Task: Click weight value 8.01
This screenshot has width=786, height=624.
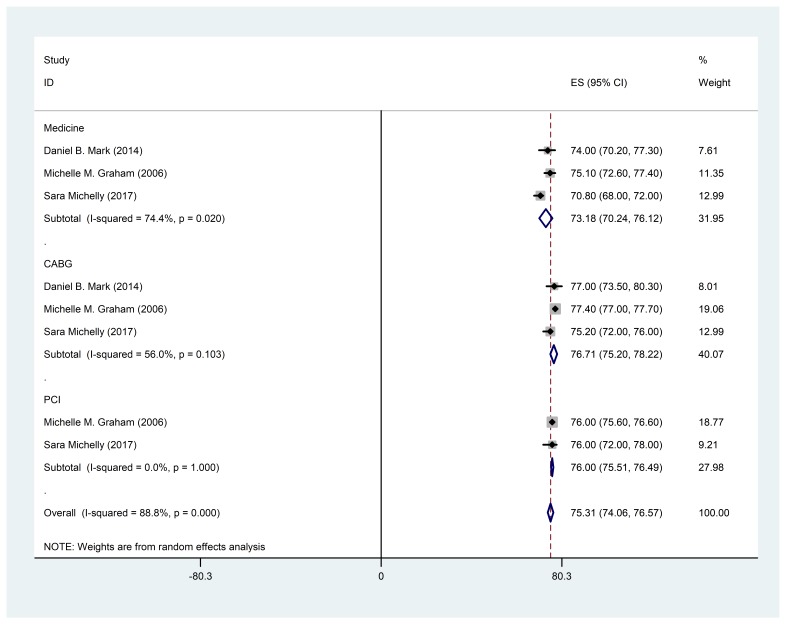Action: point(708,287)
